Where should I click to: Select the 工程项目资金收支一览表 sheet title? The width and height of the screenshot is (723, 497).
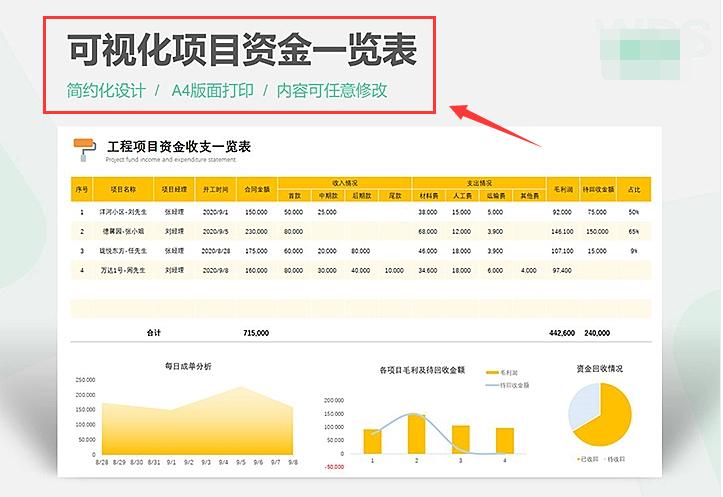179,147
